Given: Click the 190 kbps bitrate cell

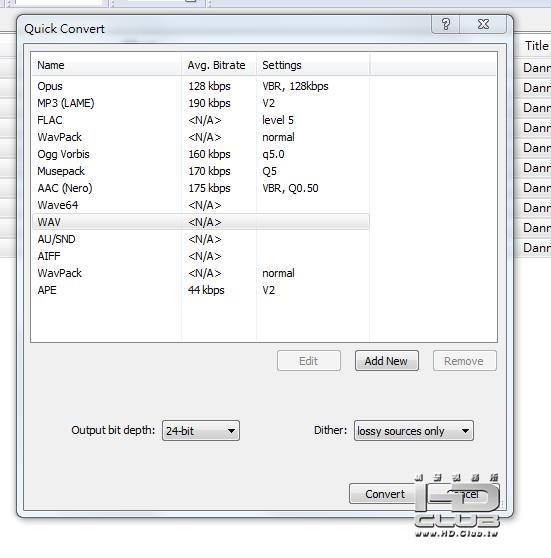Looking at the screenshot, I should [x=209, y=103].
